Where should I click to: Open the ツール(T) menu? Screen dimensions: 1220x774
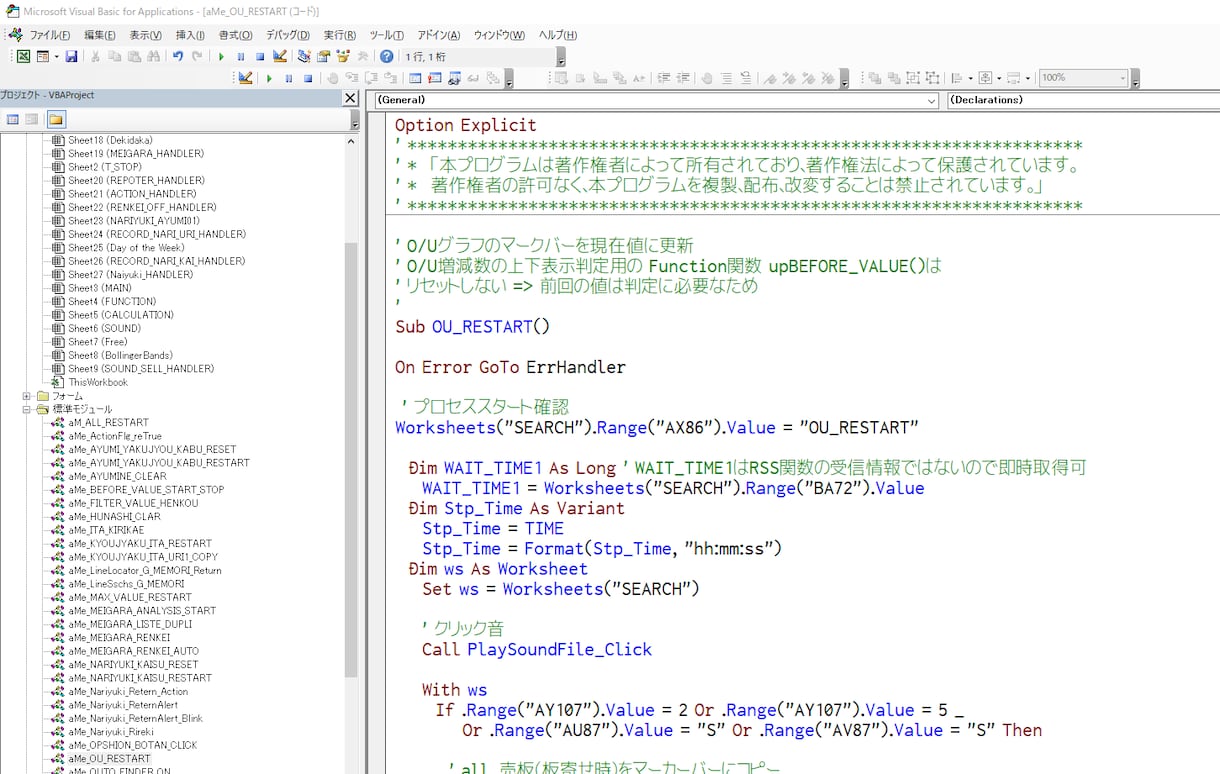click(387, 35)
